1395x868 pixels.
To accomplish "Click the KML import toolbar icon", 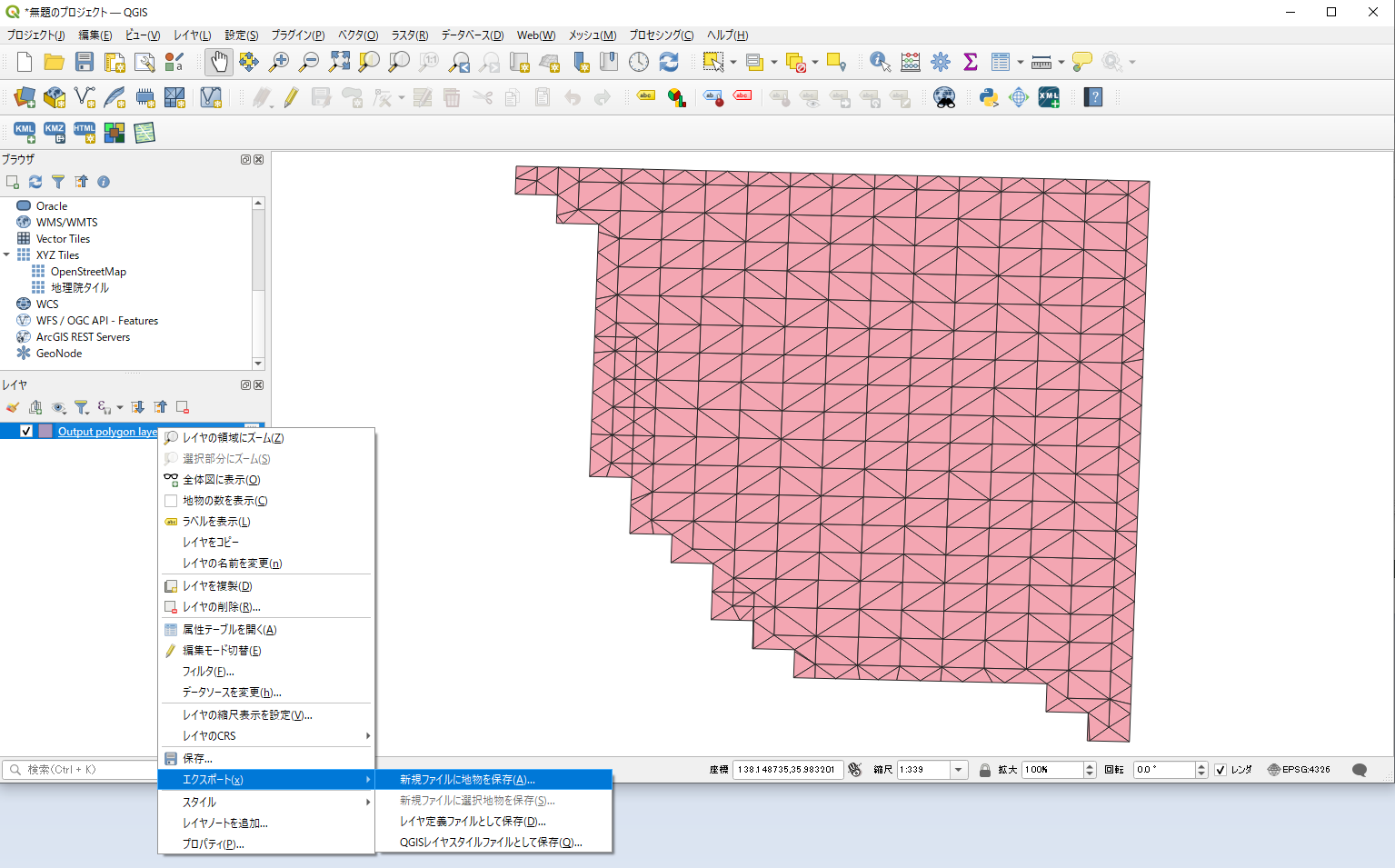I will click(x=25, y=133).
